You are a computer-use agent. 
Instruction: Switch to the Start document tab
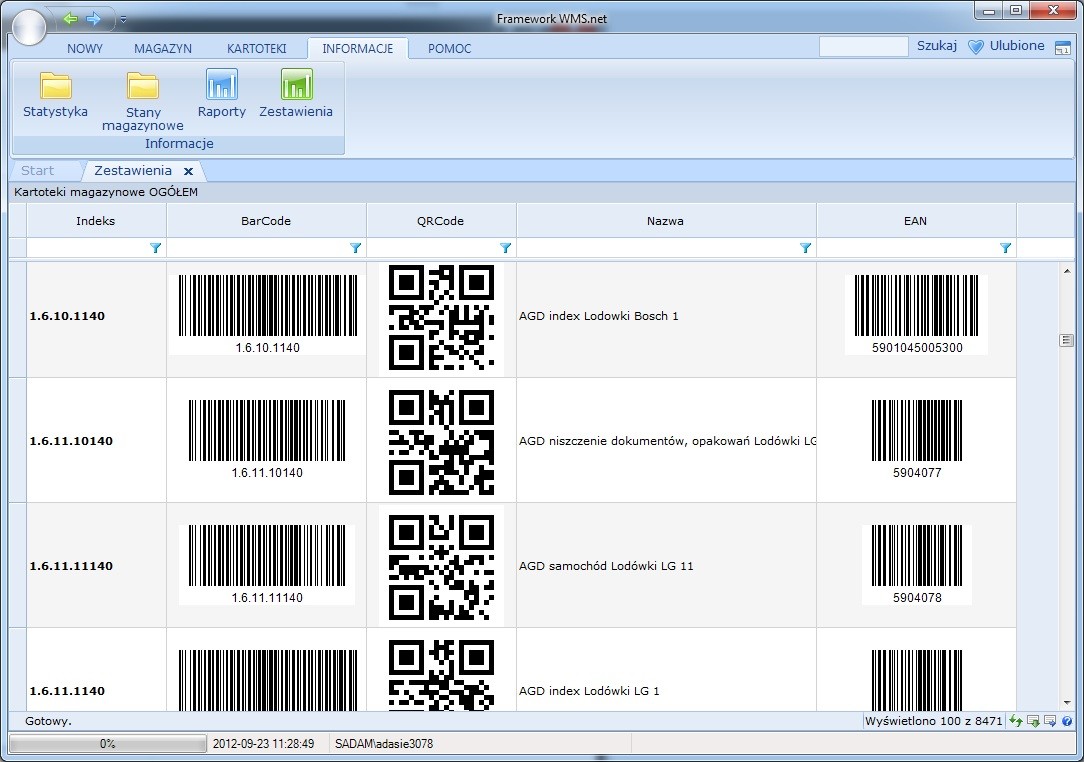tap(37, 171)
